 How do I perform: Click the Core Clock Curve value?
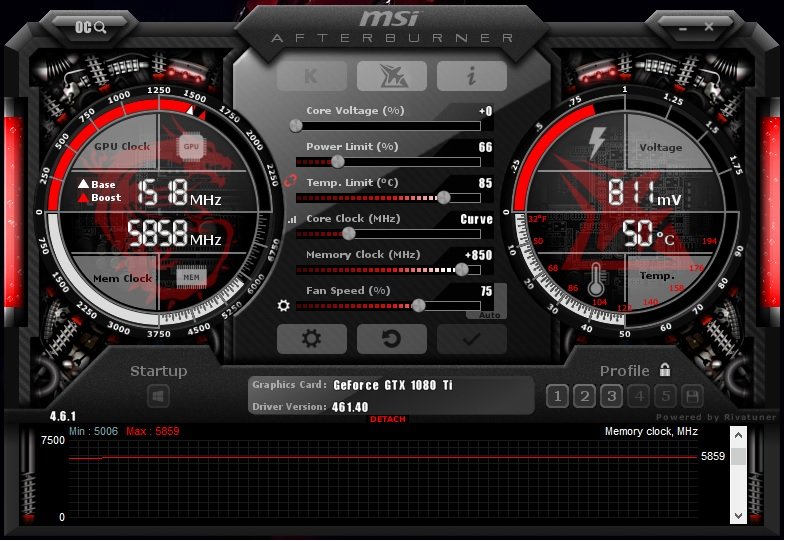[x=477, y=219]
